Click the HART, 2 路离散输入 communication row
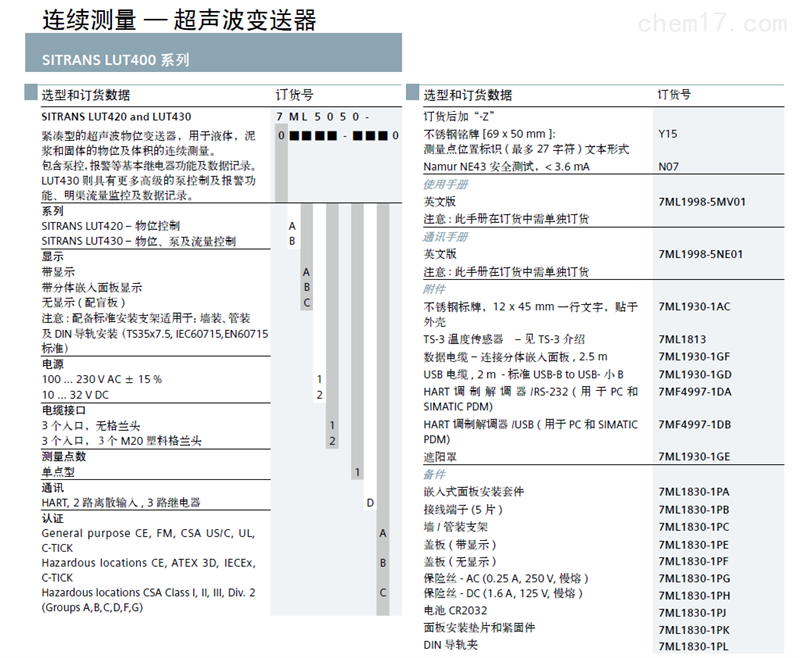 (x=121, y=503)
